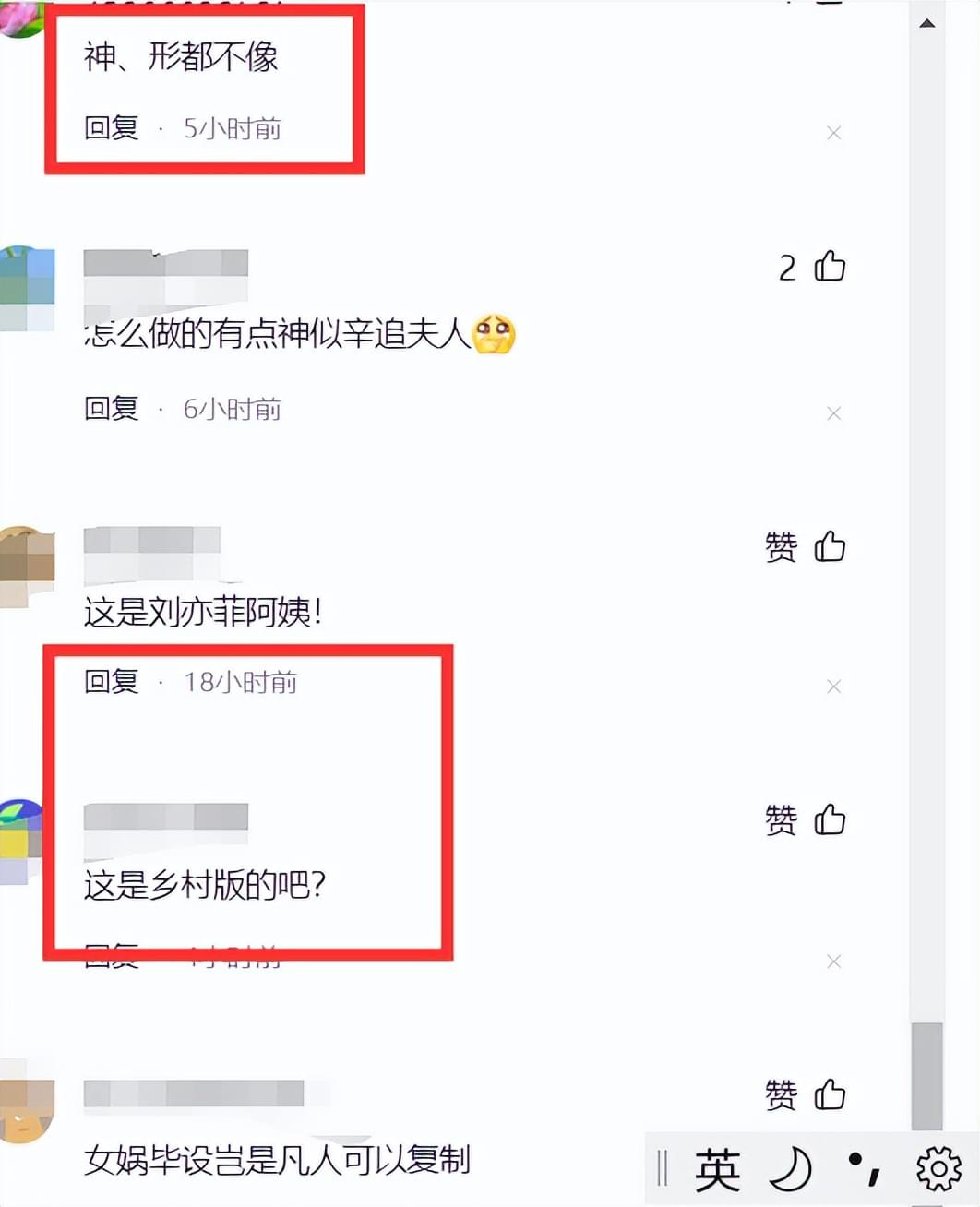This screenshot has width=980, height=1207.
Task: Switch input method language 英 toggle
Action: pyautogui.click(x=717, y=1171)
